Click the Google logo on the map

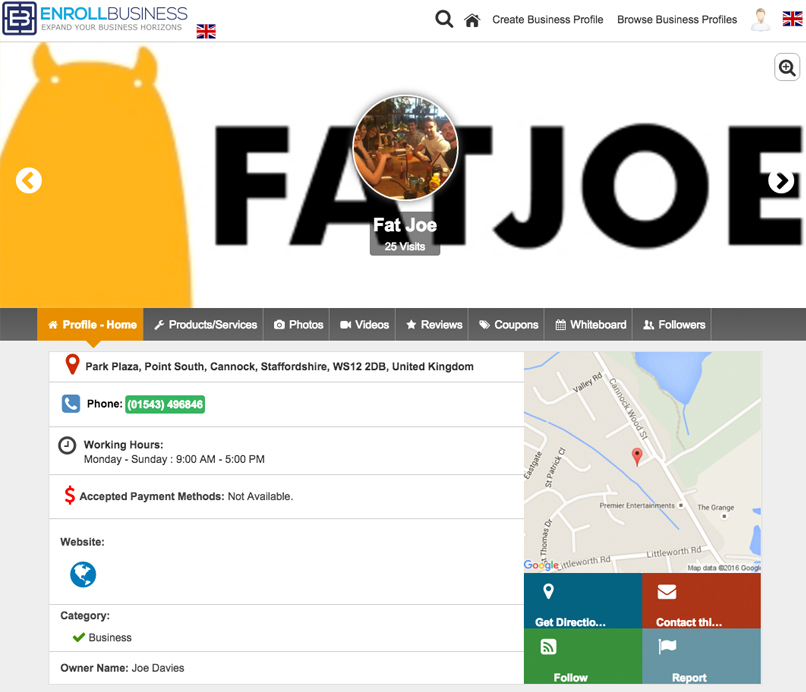(x=541, y=564)
